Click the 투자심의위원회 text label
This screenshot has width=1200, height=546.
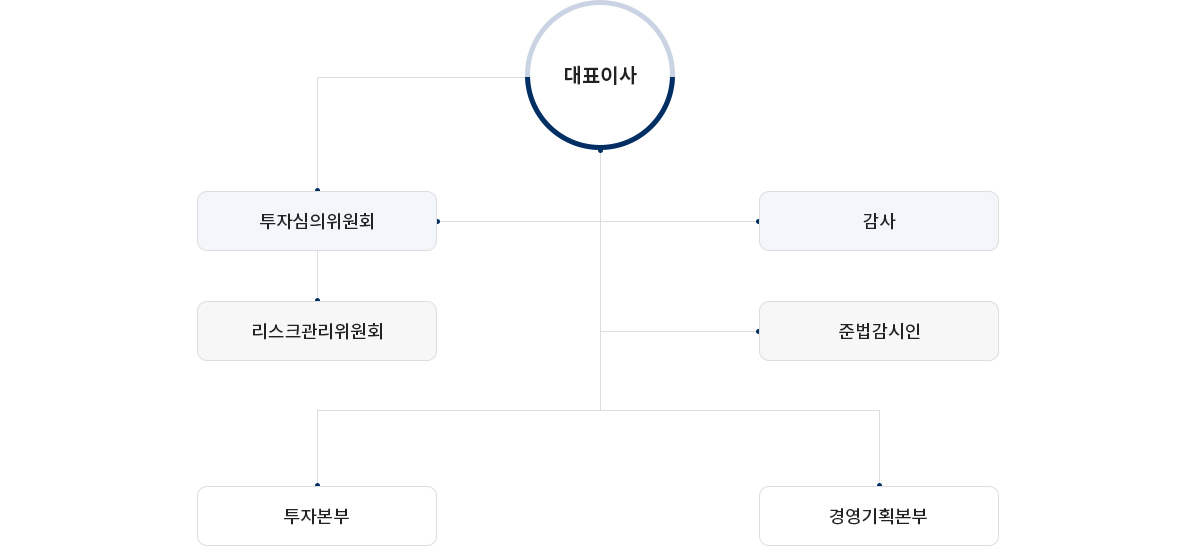click(x=317, y=221)
